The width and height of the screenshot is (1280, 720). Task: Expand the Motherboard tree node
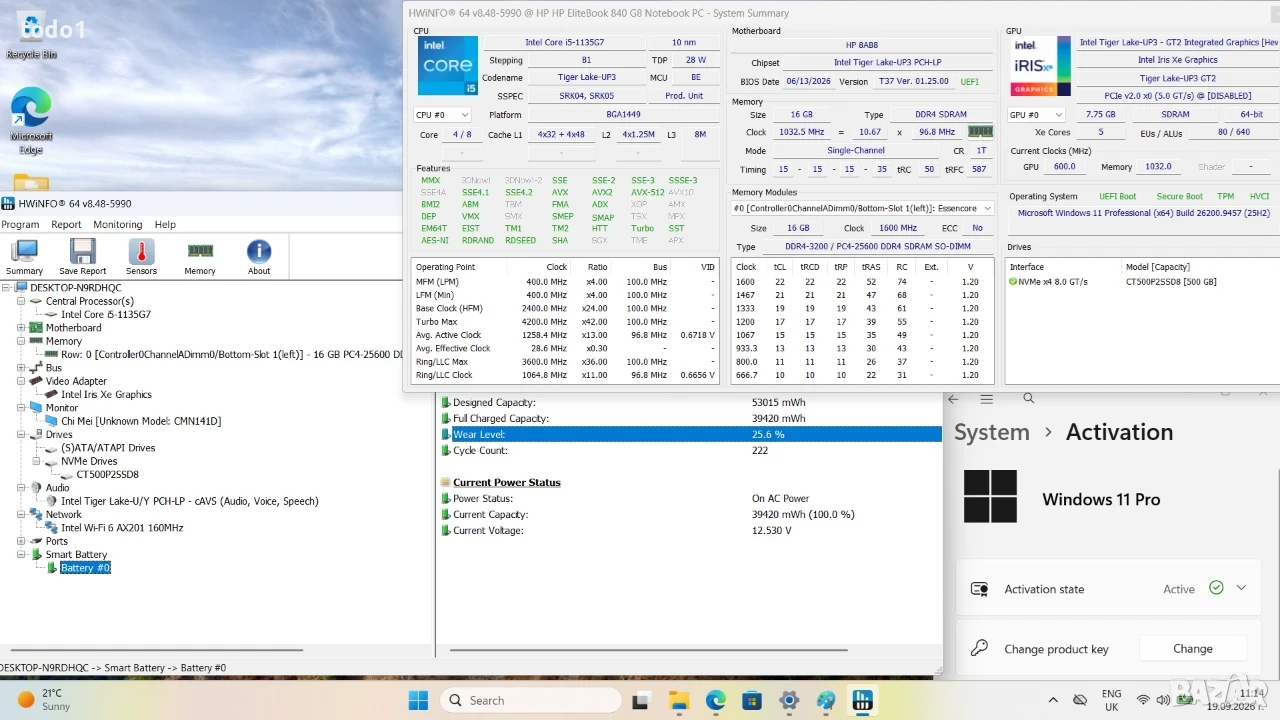tap(22, 327)
